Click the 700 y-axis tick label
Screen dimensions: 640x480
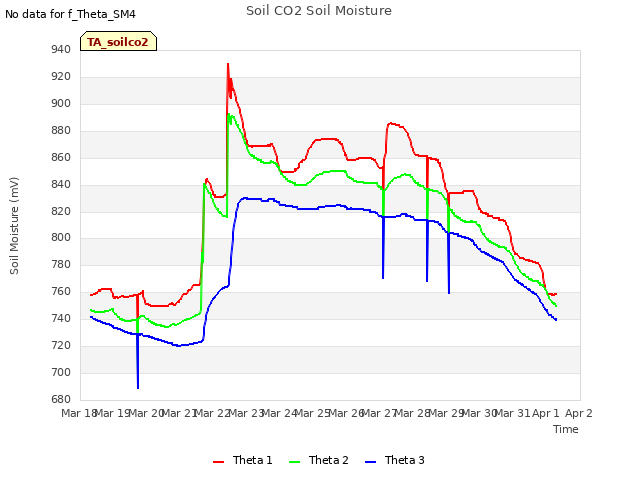[61, 372]
